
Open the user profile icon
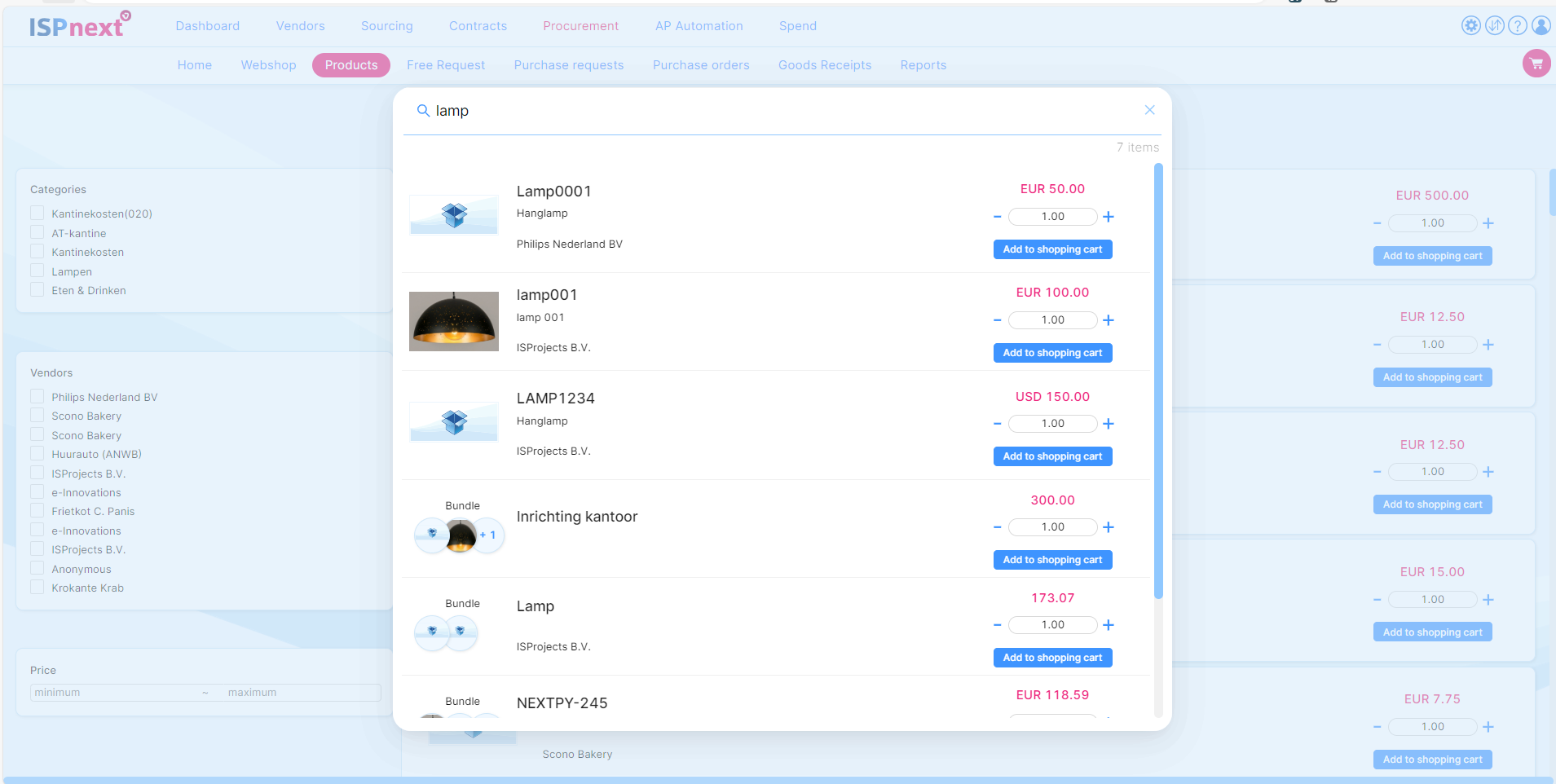click(1541, 25)
